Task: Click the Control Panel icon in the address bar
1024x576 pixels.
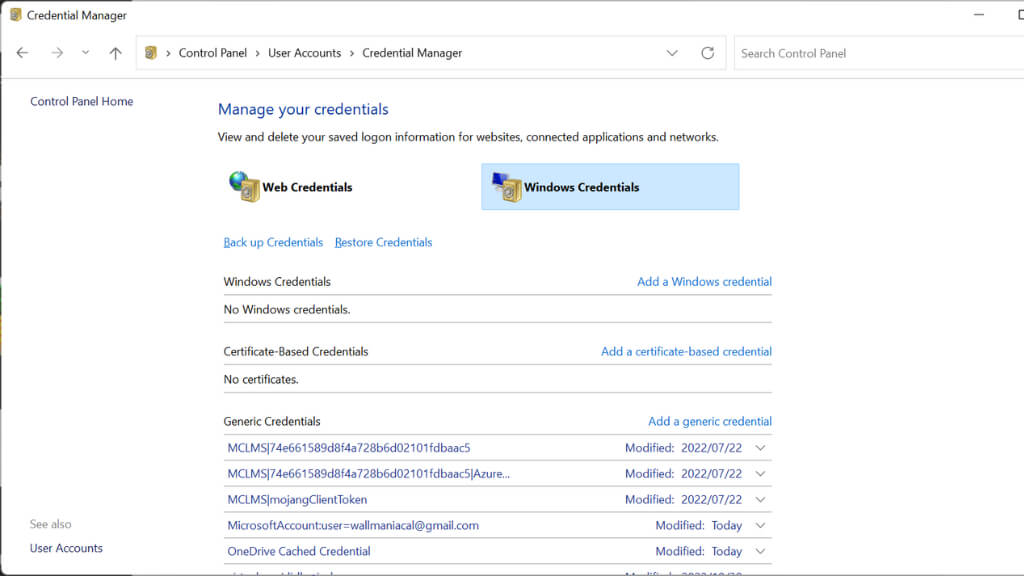Action: point(151,53)
